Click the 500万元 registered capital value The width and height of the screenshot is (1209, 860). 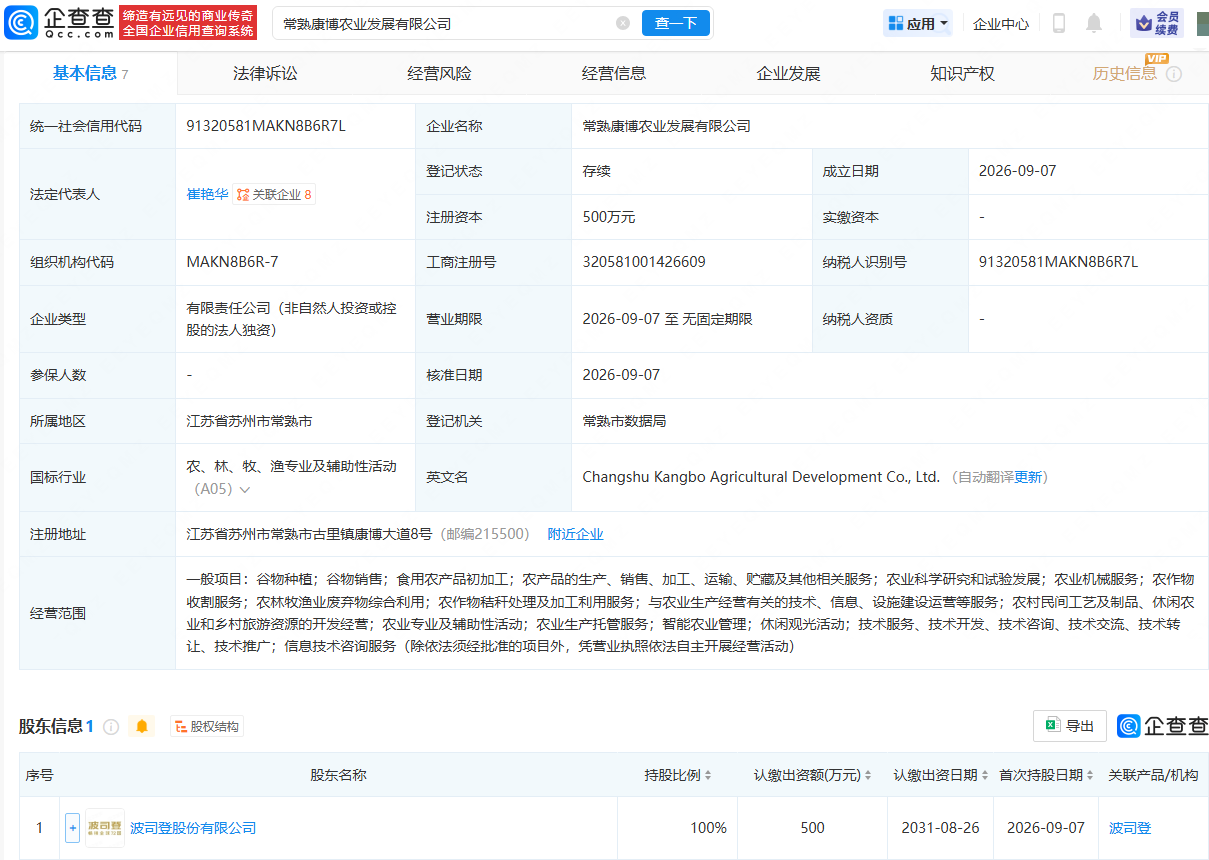tap(609, 217)
